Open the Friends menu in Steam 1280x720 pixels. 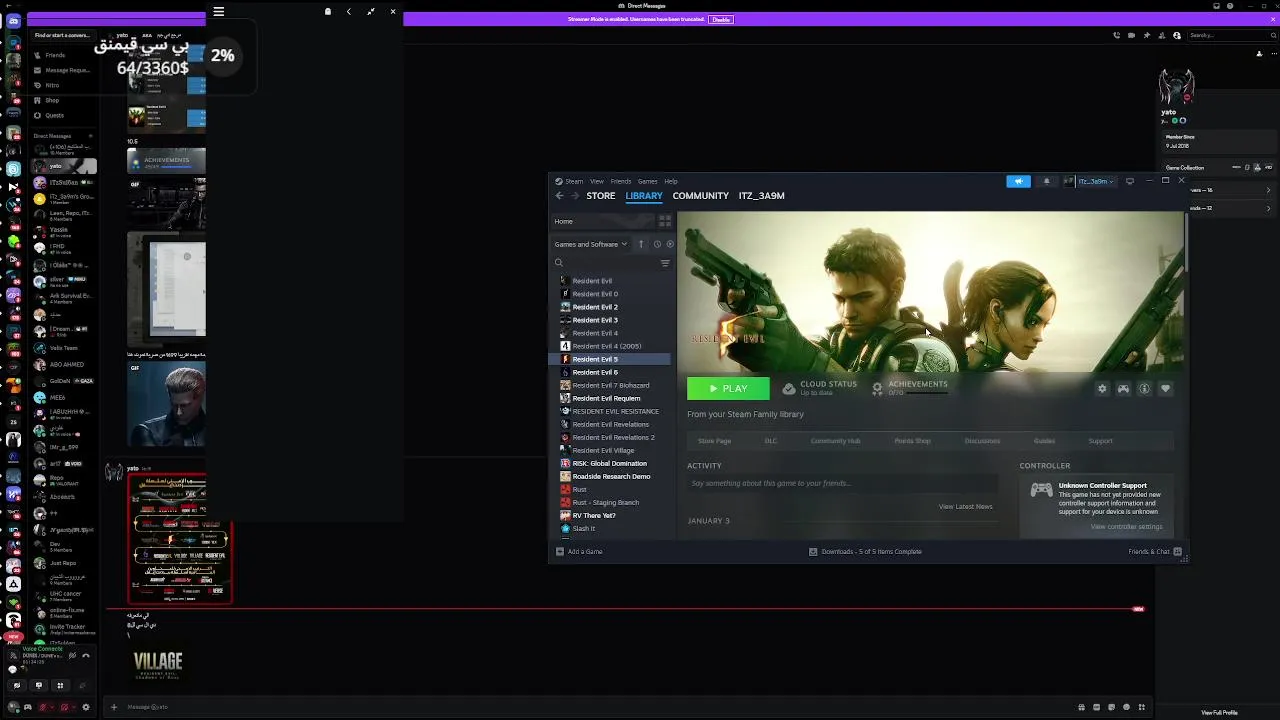click(621, 181)
